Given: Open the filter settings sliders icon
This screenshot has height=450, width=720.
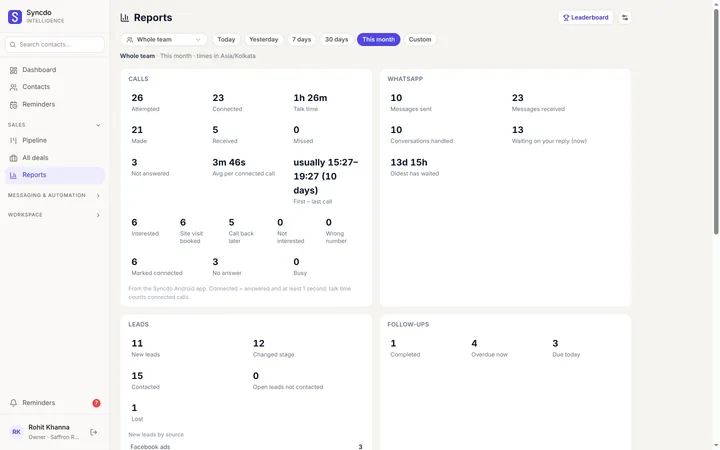Looking at the screenshot, I should click(624, 17).
